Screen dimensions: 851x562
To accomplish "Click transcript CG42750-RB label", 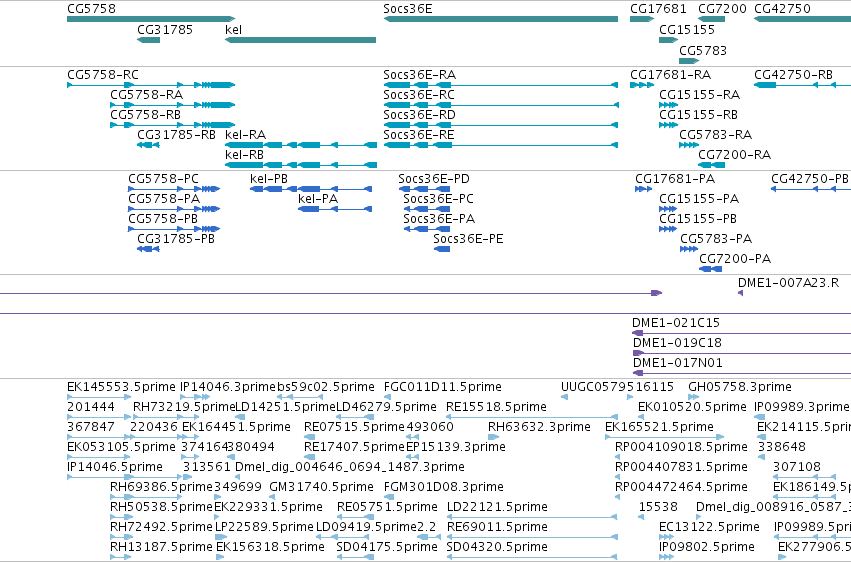I will click(x=793, y=75).
